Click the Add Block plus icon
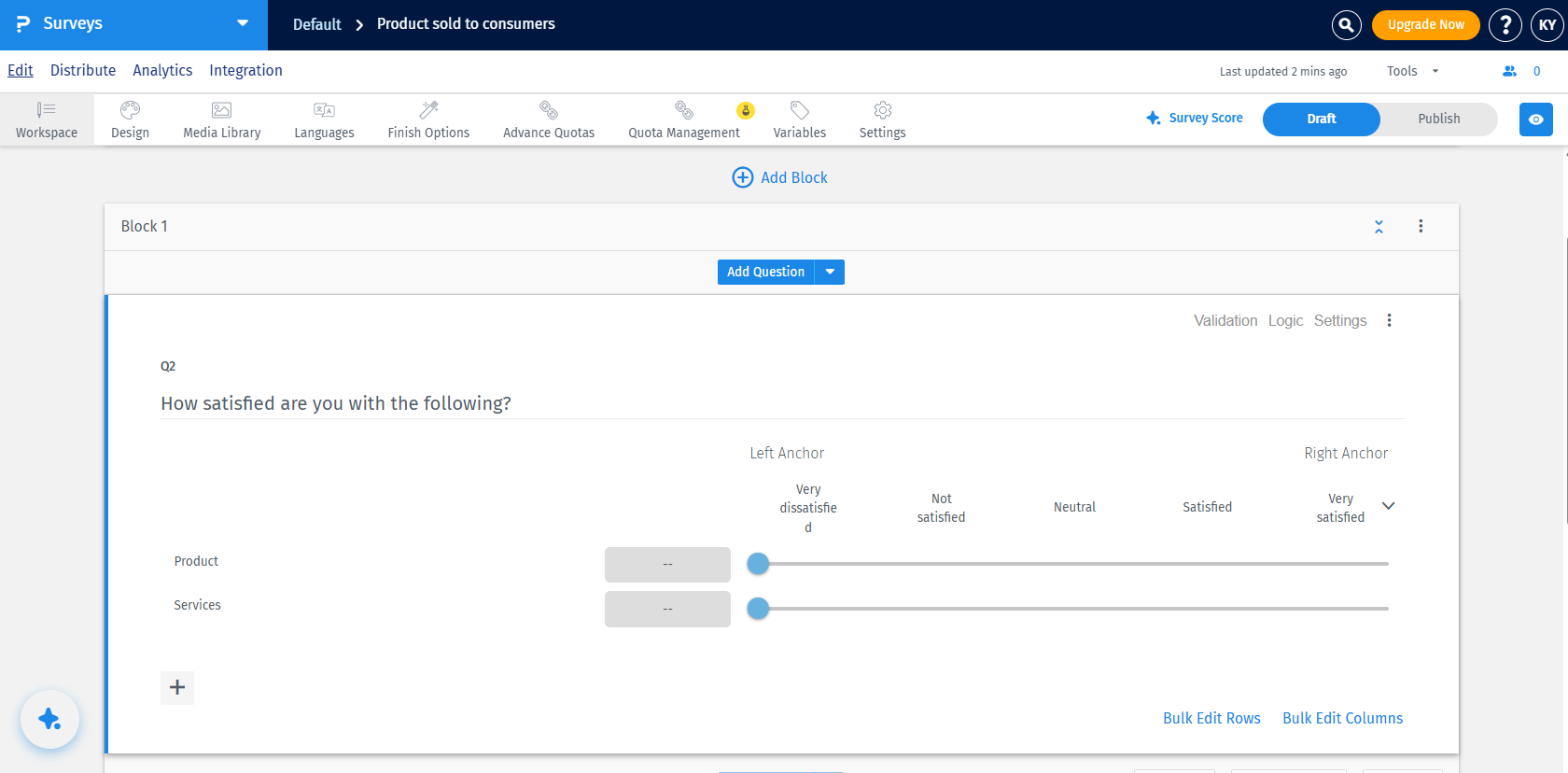 tap(743, 177)
